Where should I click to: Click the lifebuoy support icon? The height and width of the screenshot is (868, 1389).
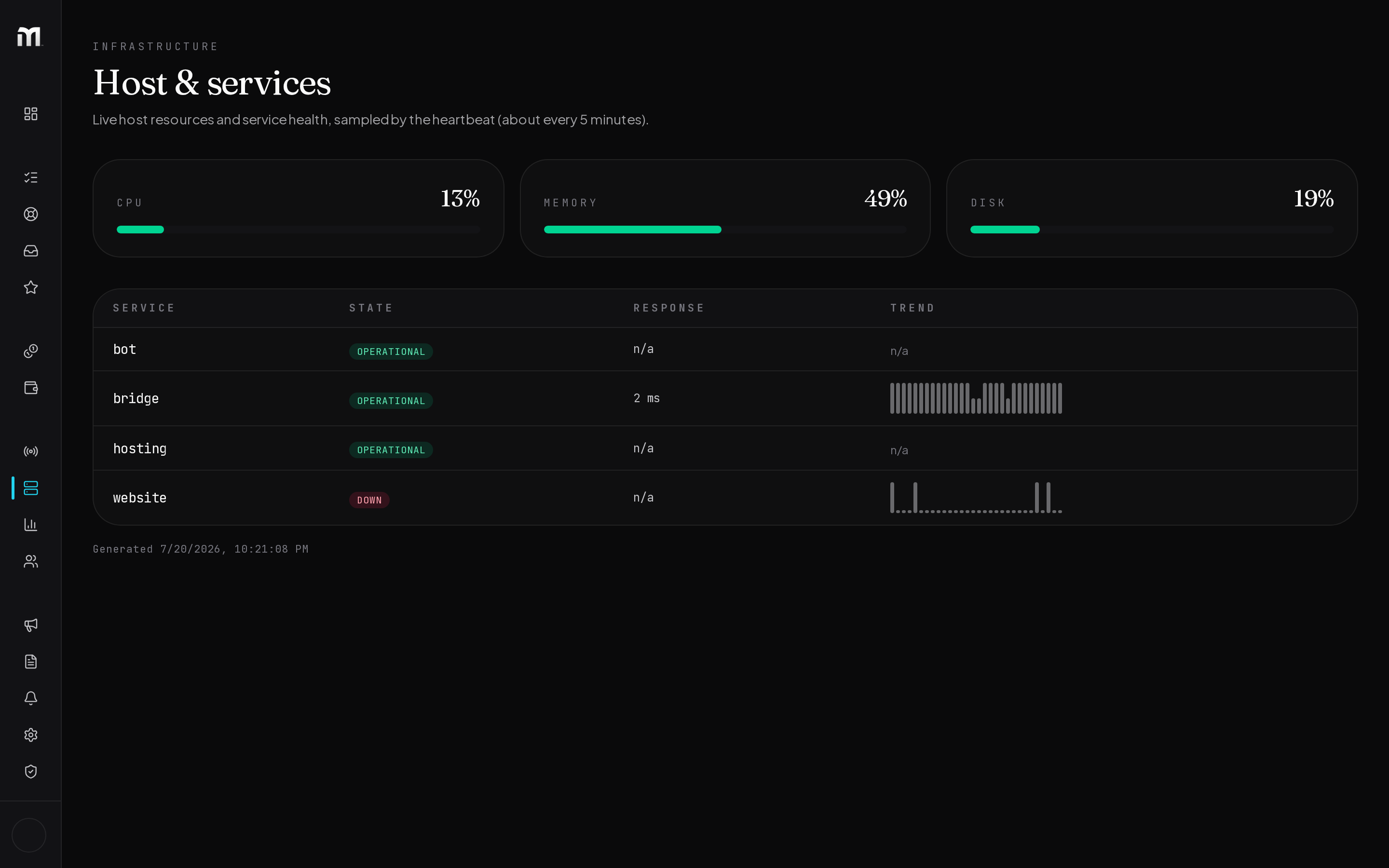click(x=31, y=214)
